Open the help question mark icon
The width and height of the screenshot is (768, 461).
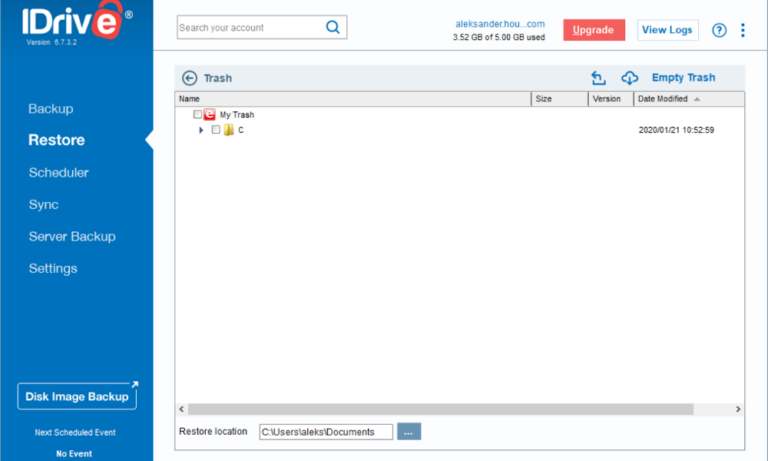[719, 30]
